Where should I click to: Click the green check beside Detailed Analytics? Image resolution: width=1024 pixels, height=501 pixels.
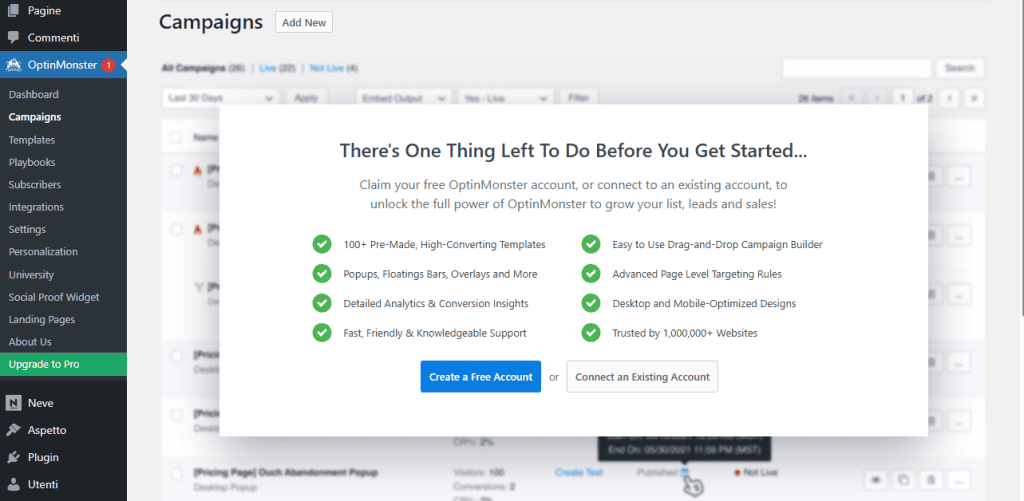[322, 304]
